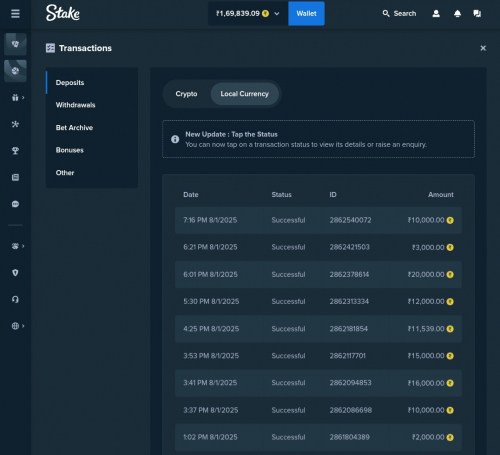Image resolution: width=500 pixels, height=455 pixels.
Task: Tap Successful status for 6:21 PM deposit
Action: [x=288, y=247]
